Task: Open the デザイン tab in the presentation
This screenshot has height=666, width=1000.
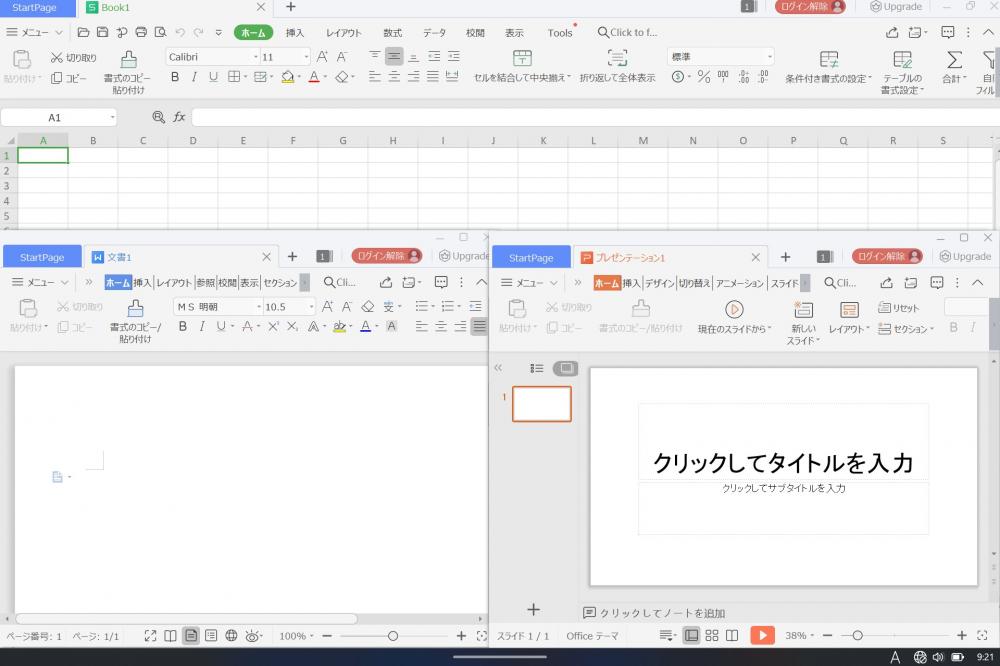Action: point(659,283)
